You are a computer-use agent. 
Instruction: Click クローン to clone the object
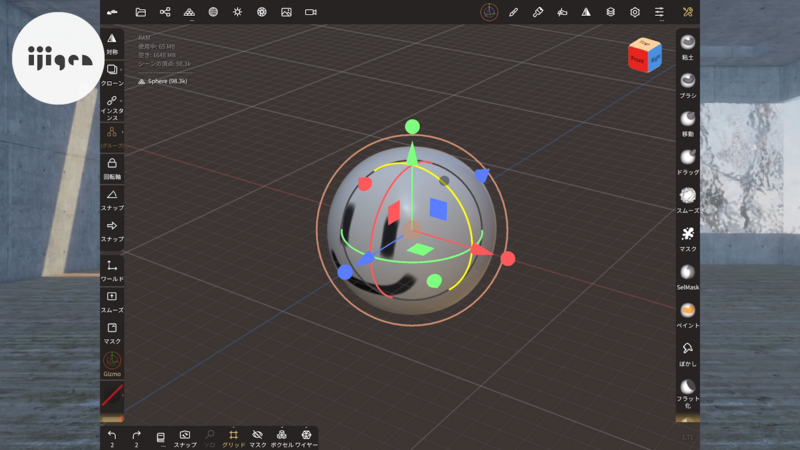[112, 74]
